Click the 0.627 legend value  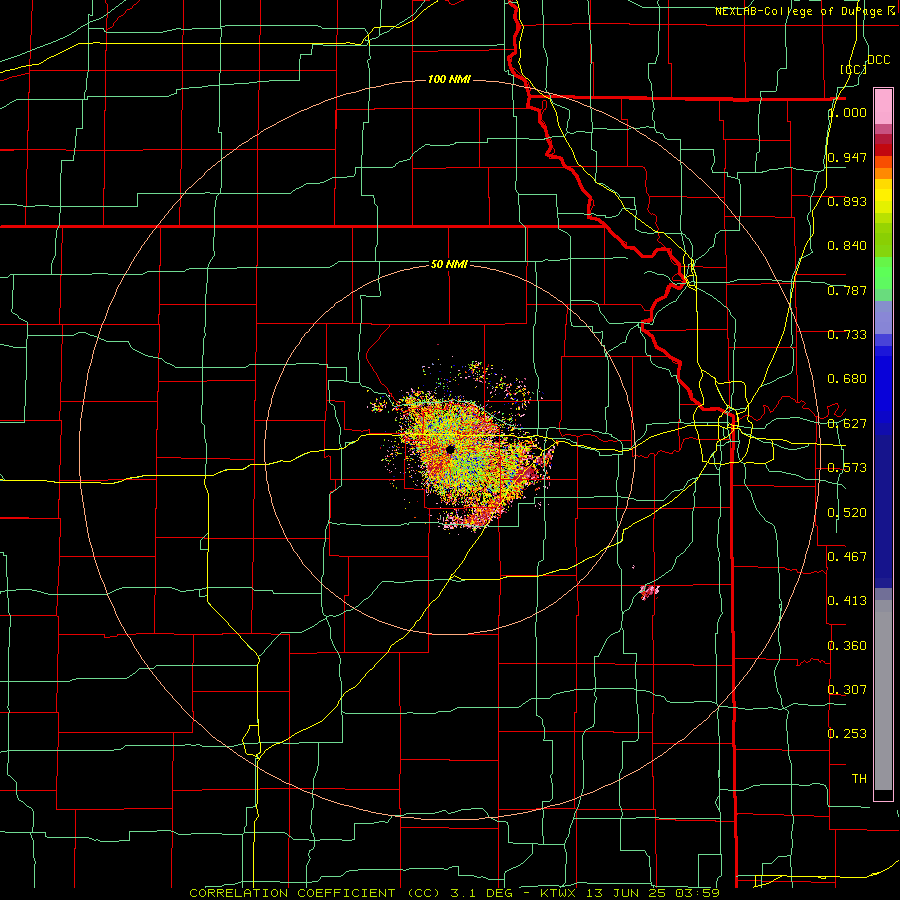[847, 424]
